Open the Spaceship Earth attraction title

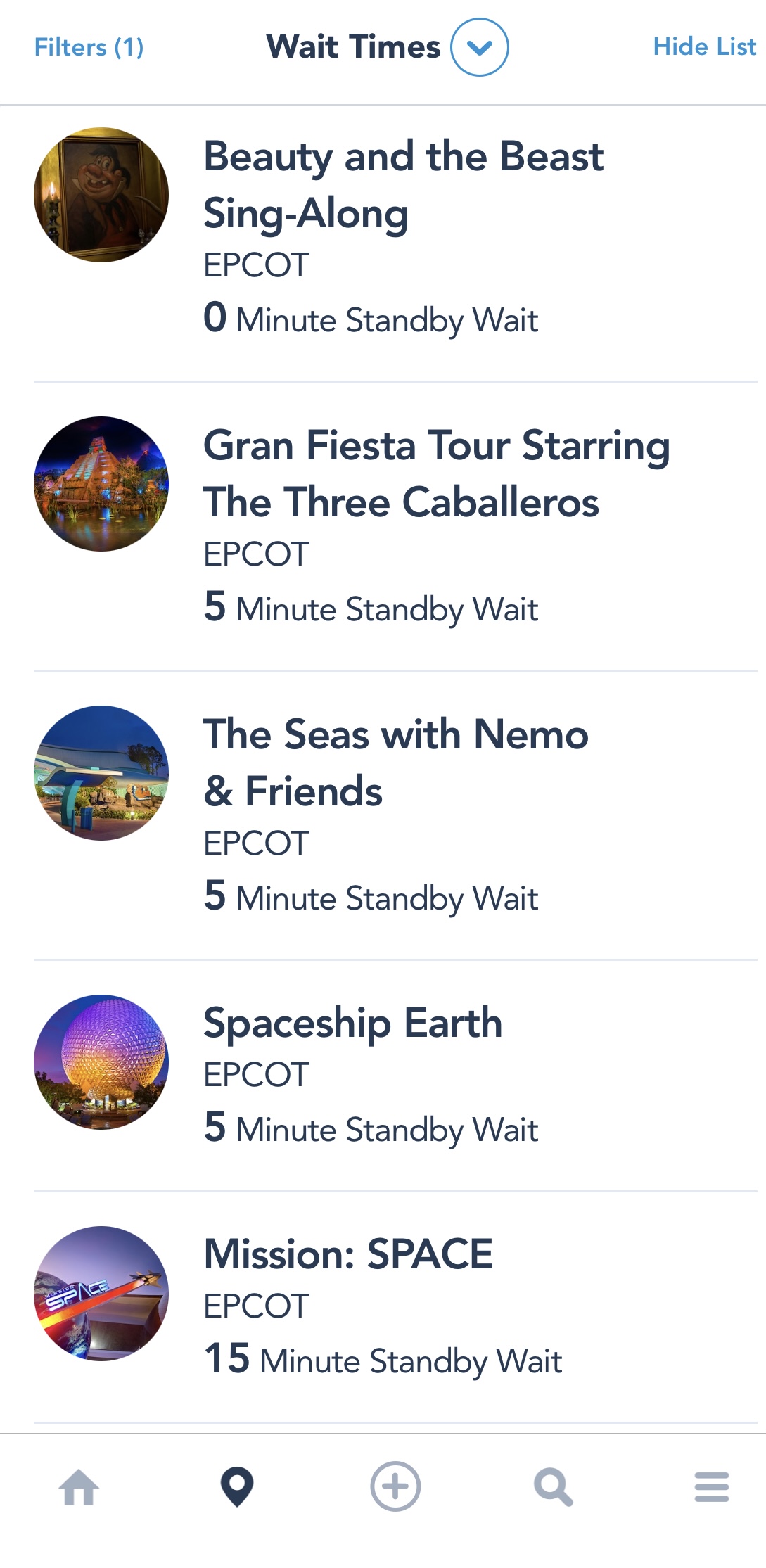pyautogui.click(x=352, y=1023)
